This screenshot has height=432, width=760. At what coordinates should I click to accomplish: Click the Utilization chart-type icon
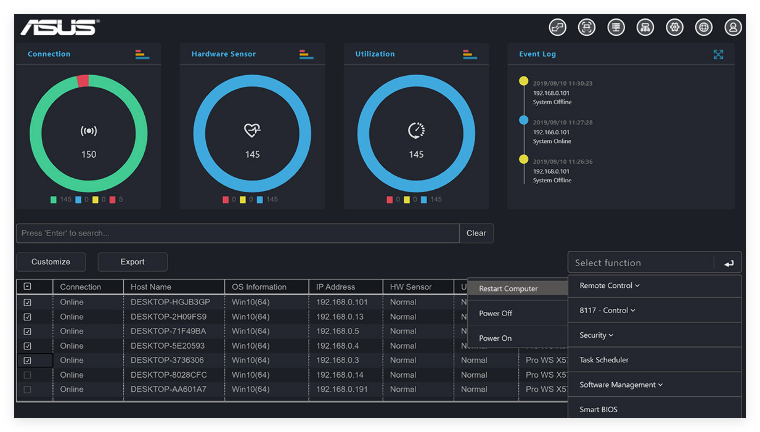click(x=470, y=54)
